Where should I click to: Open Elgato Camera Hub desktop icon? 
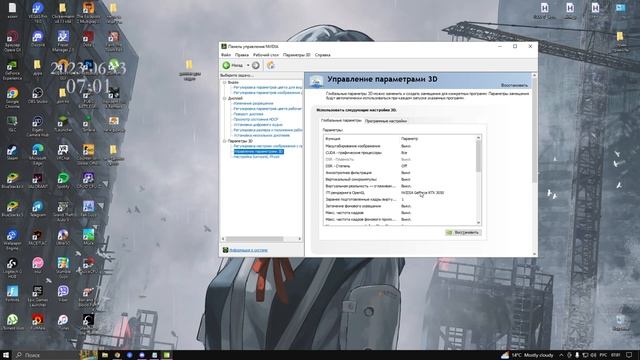tap(38, 126)
